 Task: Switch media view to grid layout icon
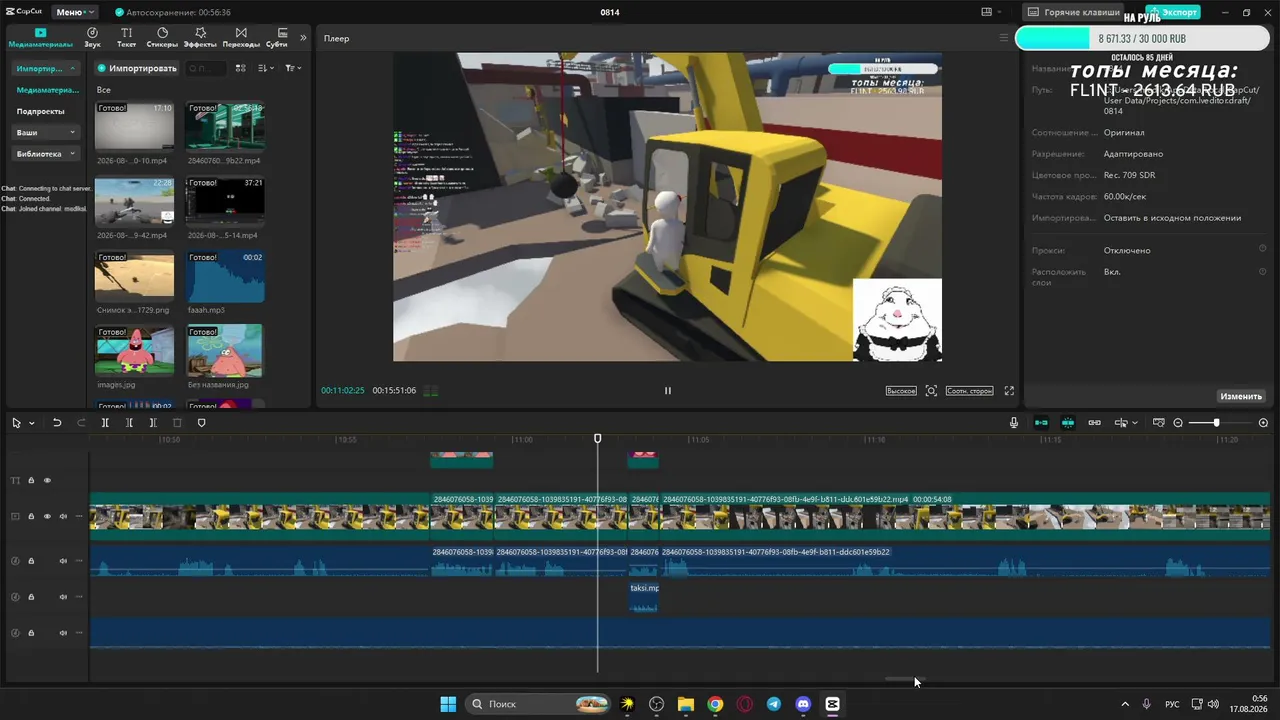click(x=240, y=68)
